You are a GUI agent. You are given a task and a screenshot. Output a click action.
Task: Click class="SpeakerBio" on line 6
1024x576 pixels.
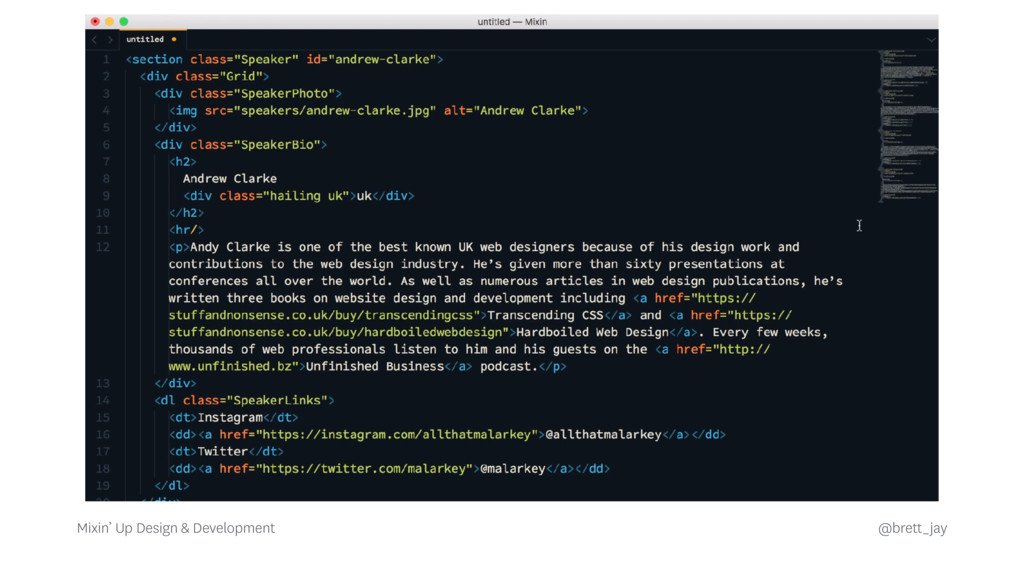[x=255, y=144]
